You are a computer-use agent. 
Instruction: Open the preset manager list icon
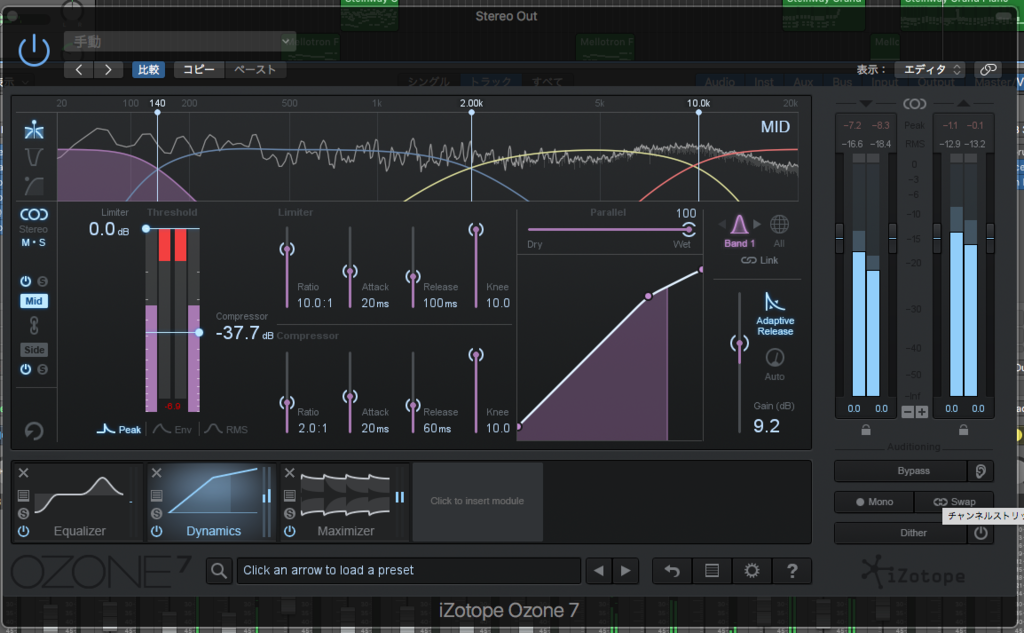[x=712, y=570]
